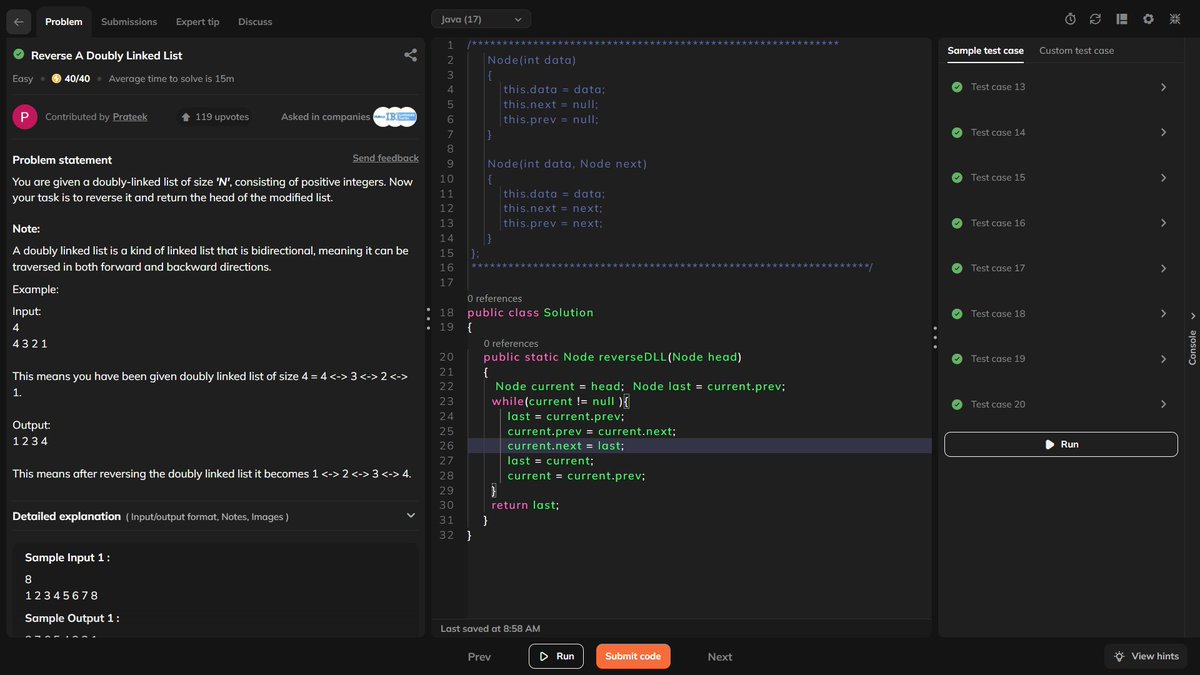Click 'Average time to solve is 15m' text

[171, 79]
